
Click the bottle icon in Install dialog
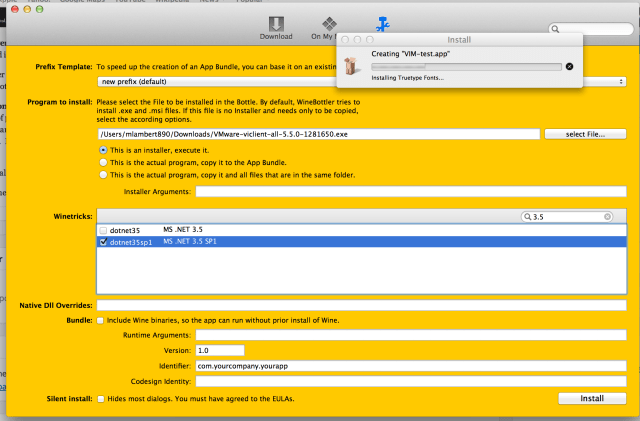[351, 66]
